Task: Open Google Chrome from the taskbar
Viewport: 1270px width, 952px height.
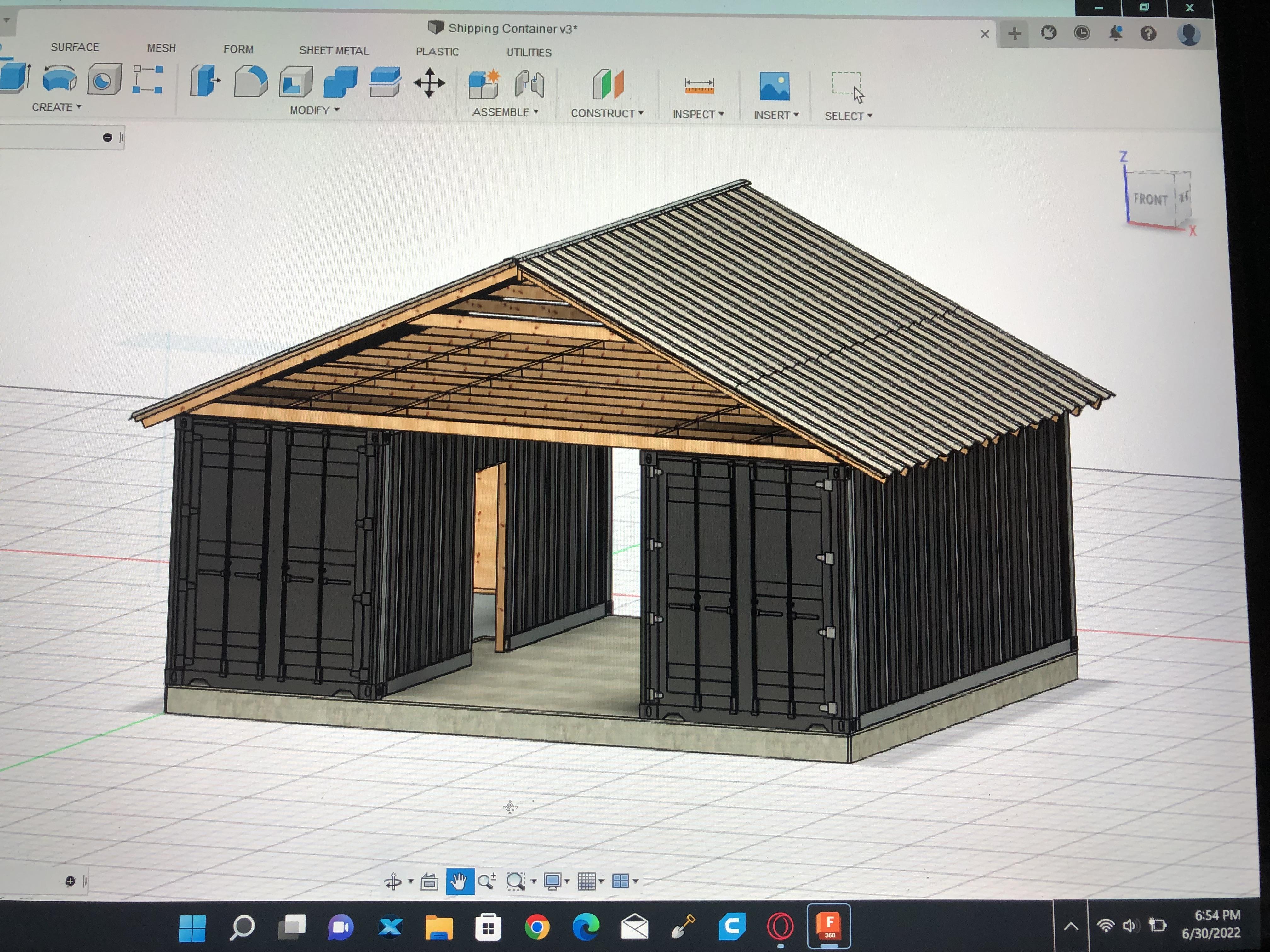Action: 537,927
